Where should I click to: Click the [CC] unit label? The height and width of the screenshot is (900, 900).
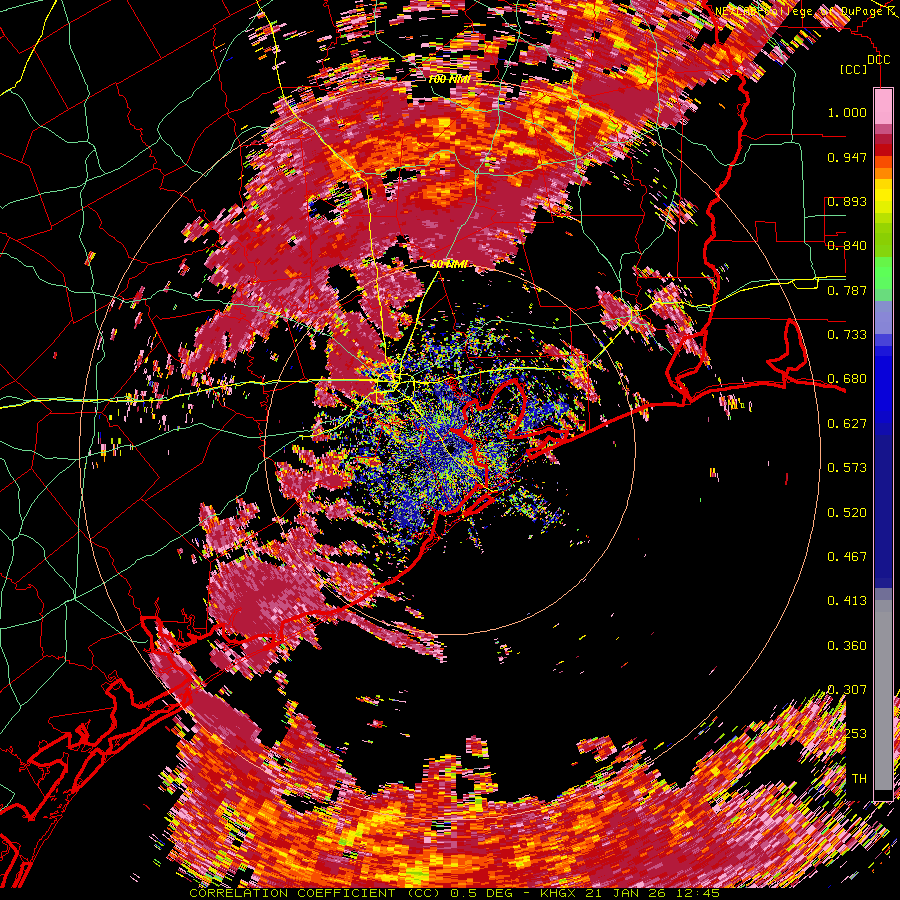(854, 69)
